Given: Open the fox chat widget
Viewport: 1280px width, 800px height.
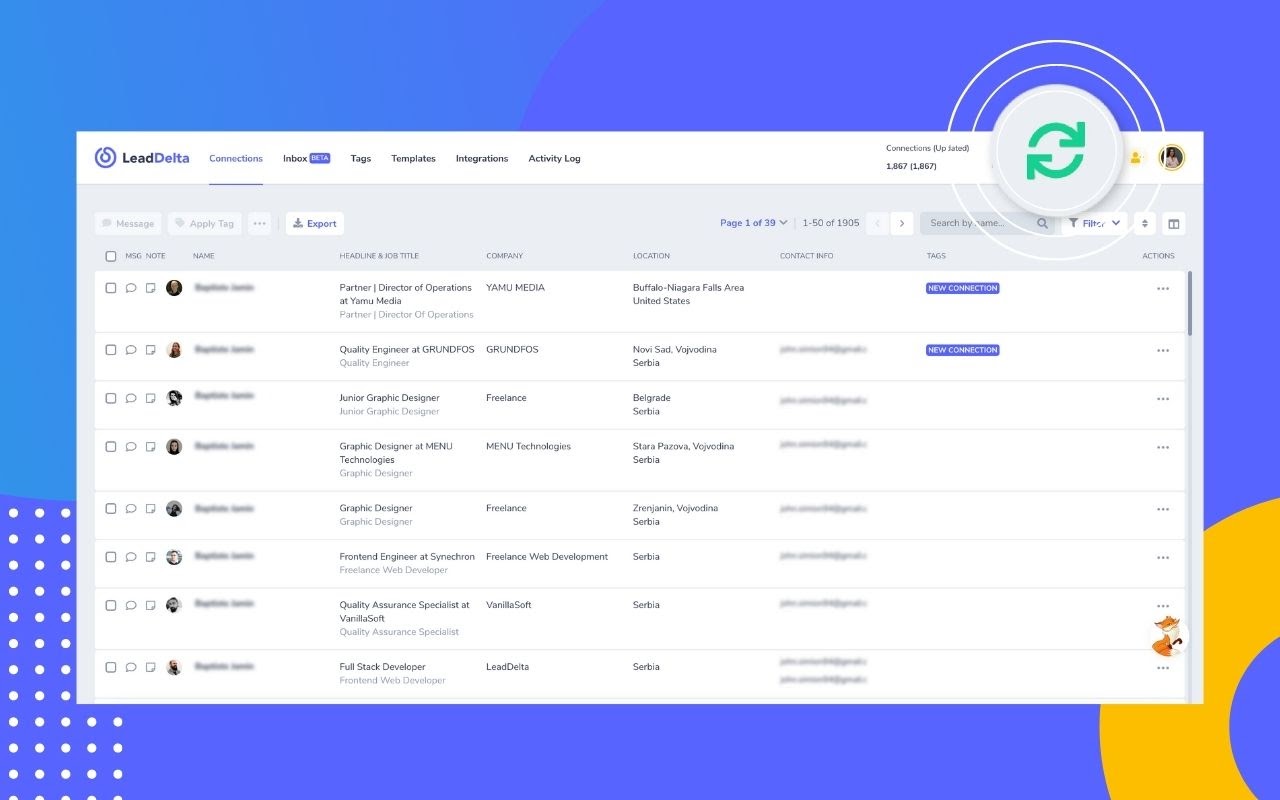Looking at the screenshot, I should (x=1166, y=636).
